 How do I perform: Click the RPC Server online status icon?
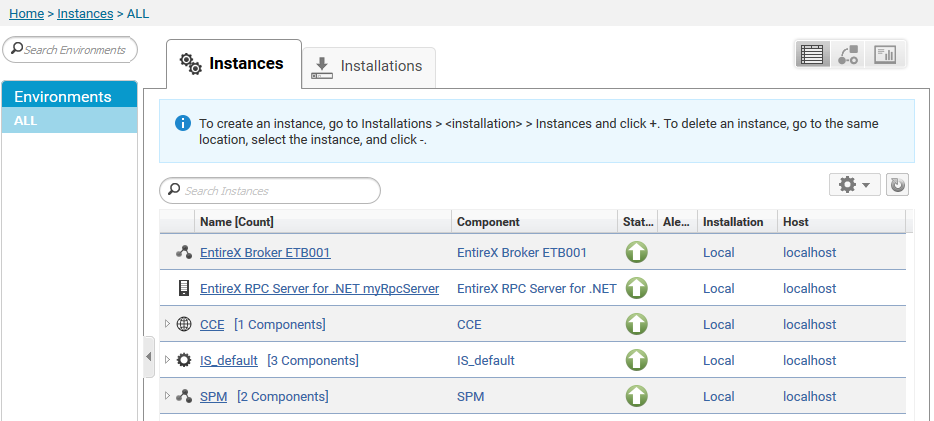636,288
